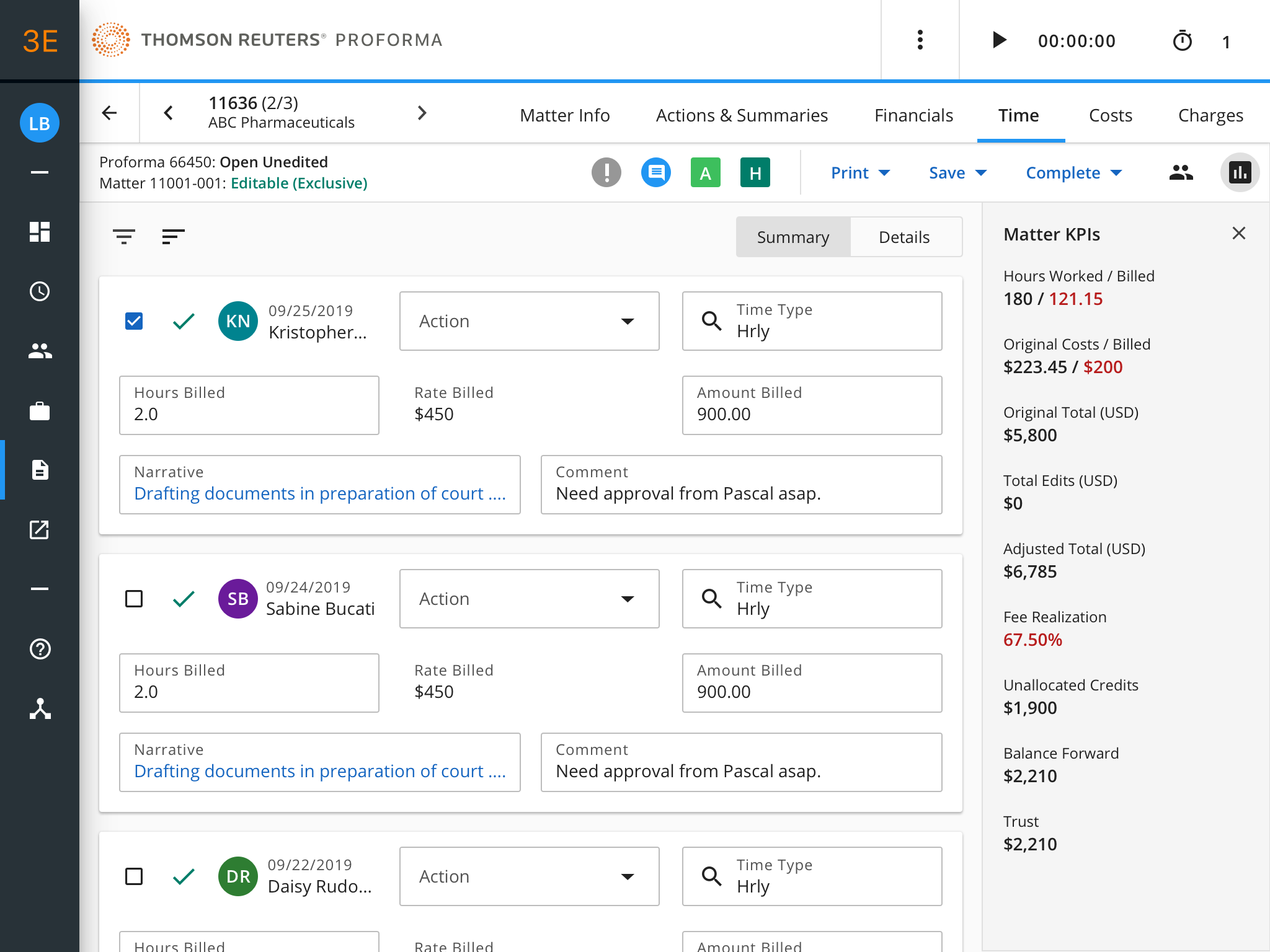Click the gray exclamation alert icon

pyautogui.click(x=606, y=172)
